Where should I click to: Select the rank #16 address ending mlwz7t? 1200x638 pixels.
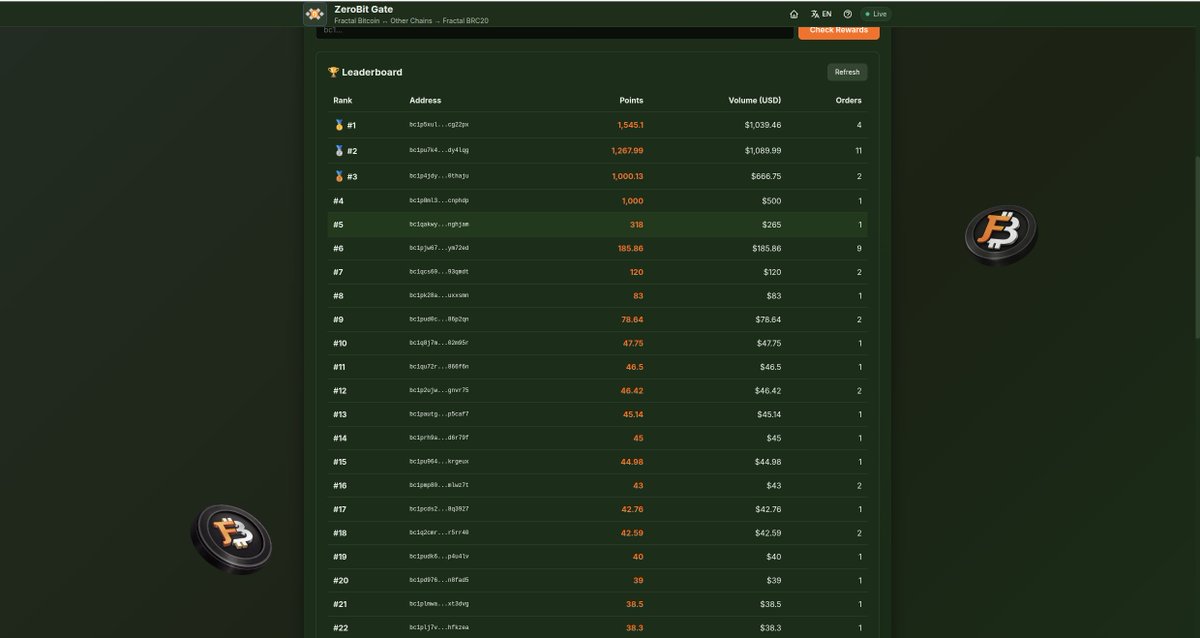pyautogui.click(x=439, y=485)
